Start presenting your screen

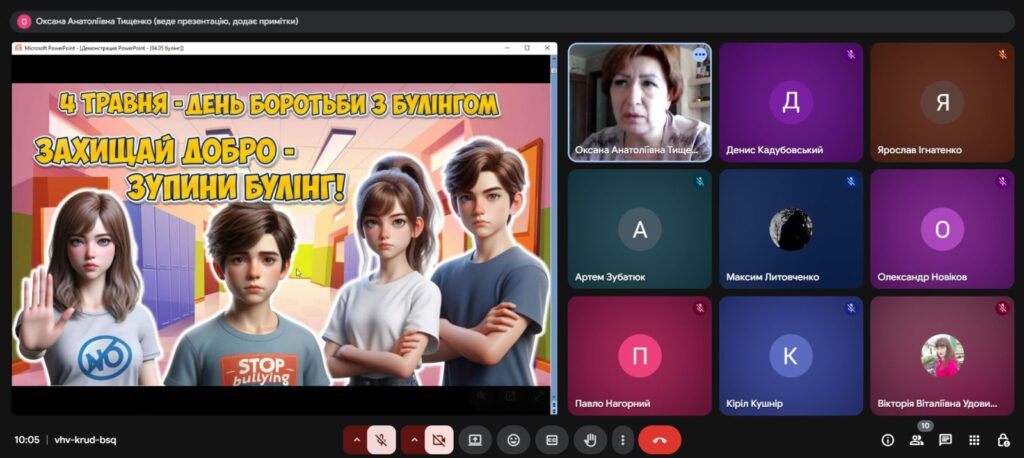pos(475,440)
